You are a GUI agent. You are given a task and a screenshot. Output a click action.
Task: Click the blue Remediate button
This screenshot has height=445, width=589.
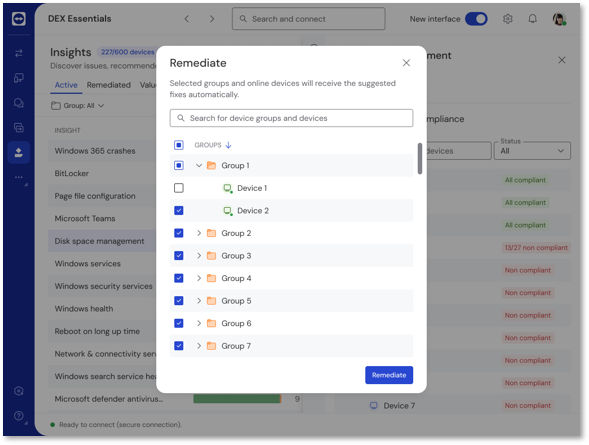point(389,375)
